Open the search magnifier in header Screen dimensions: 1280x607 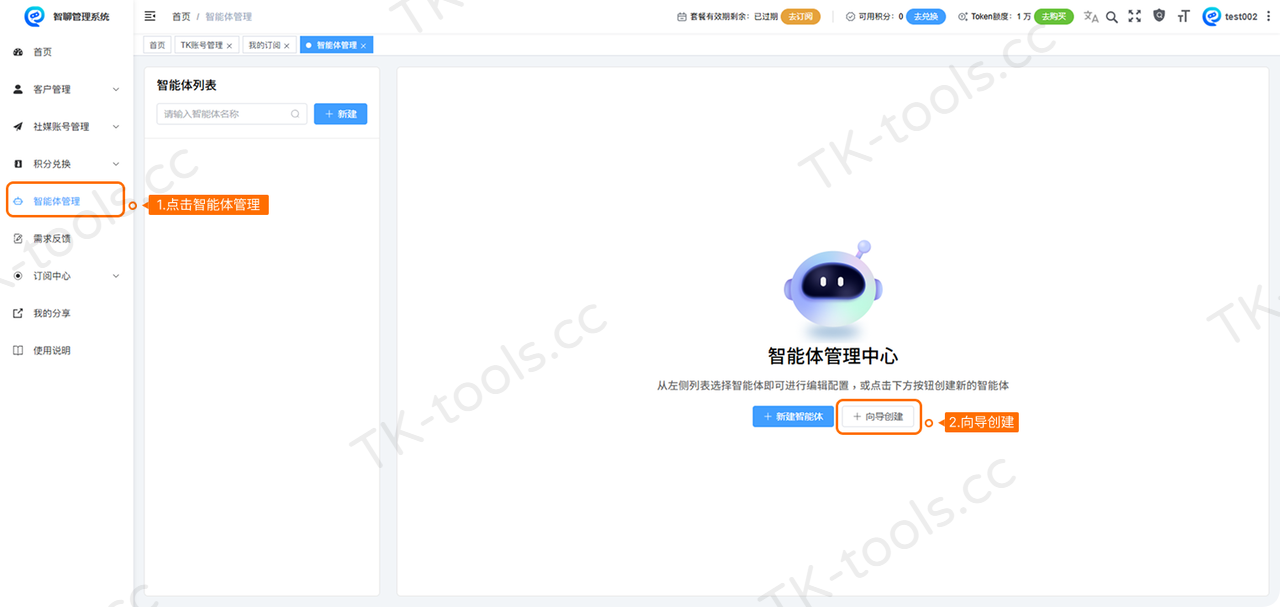pos(1112,16)
